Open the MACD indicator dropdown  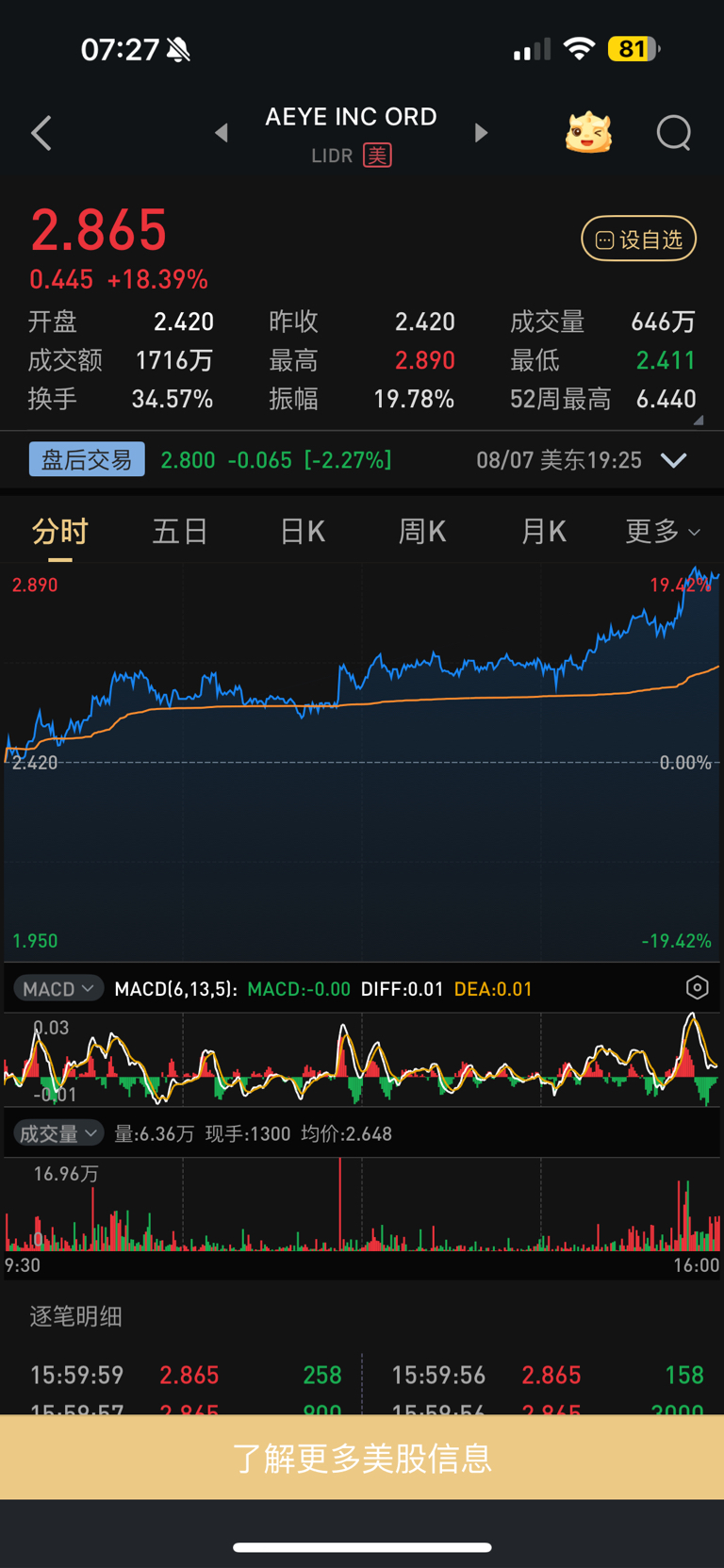(58, 988)
